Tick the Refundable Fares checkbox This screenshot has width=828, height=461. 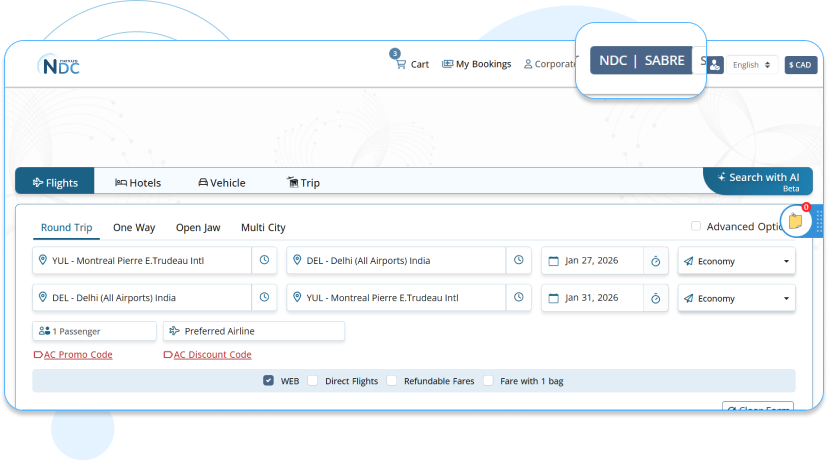click(x=392, y=381)
